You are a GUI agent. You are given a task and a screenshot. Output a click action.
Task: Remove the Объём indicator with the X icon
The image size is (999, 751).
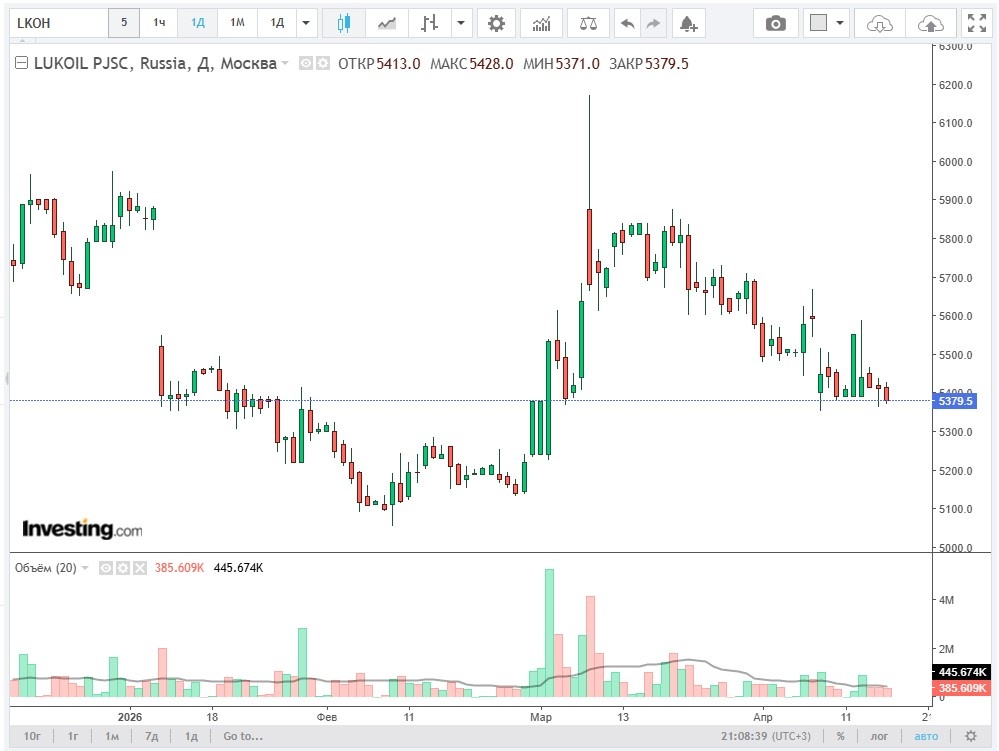[140, 568]
